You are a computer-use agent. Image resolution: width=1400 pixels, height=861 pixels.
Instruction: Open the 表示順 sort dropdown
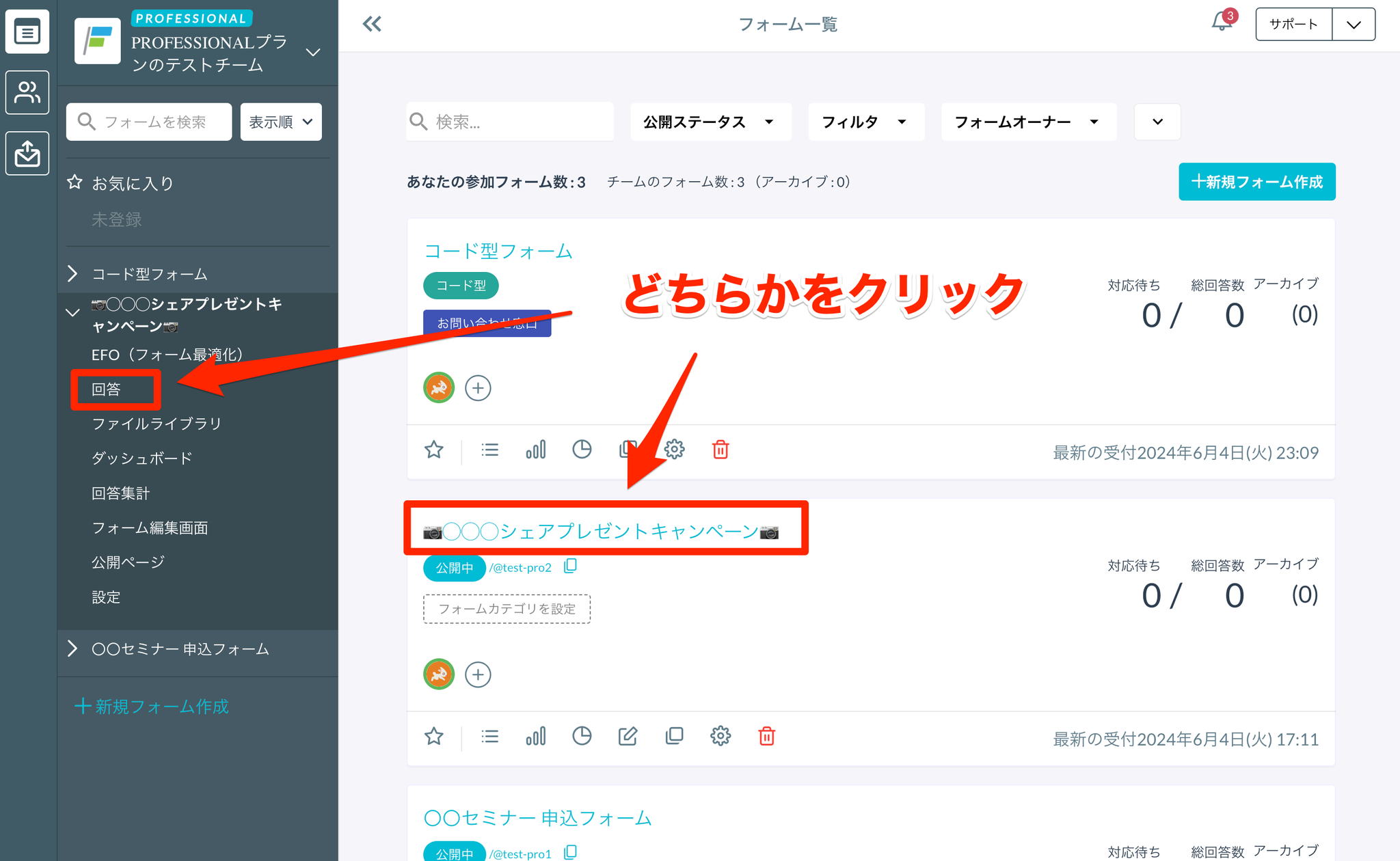pyautogui.click(x=281, y=122)
